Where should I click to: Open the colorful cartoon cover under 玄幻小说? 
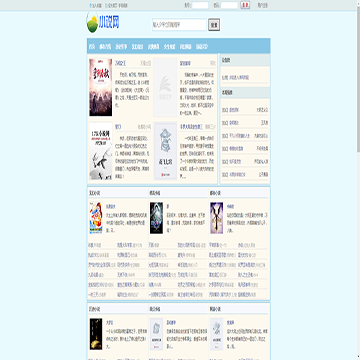[96, 218]
